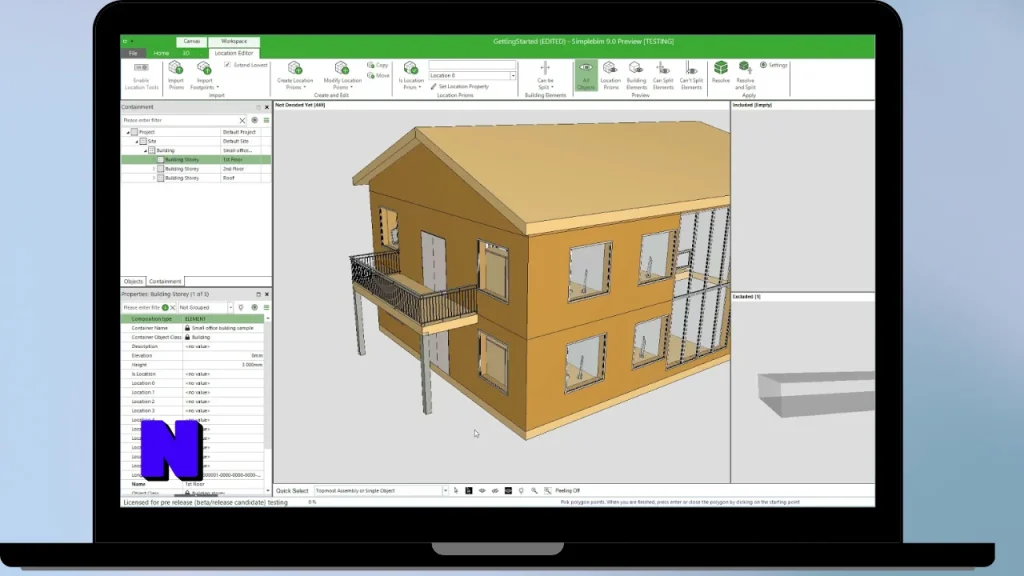Switch to the Containment bottom tab
1024x576 pixels.
pos(165,281)
